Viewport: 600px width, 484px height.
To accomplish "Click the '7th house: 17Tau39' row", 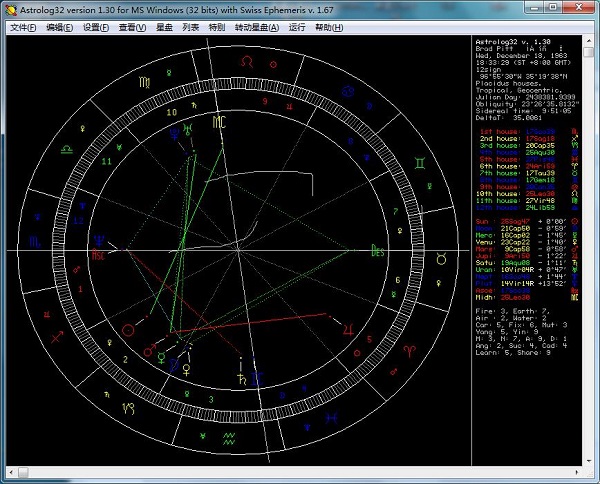I will coord(528,173).
